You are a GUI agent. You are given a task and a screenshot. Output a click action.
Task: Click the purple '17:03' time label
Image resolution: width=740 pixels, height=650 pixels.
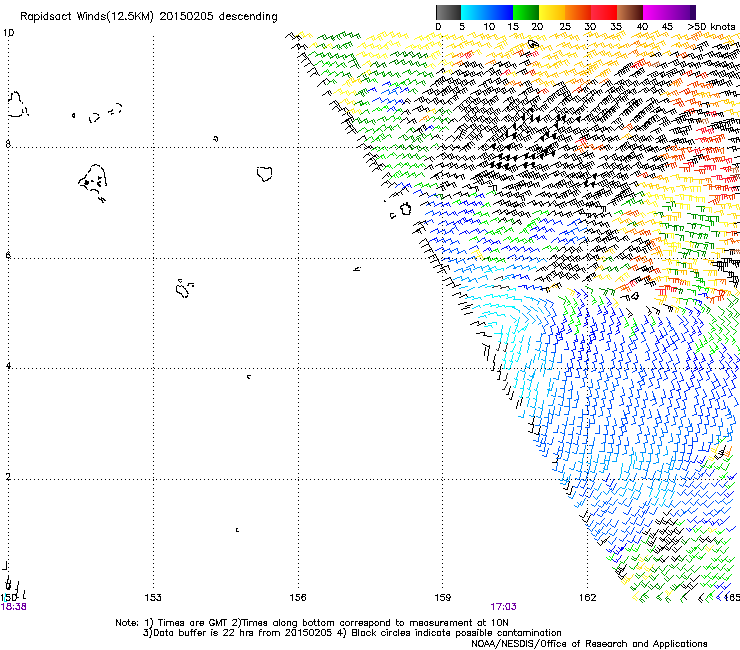click(x=503, y=607)
